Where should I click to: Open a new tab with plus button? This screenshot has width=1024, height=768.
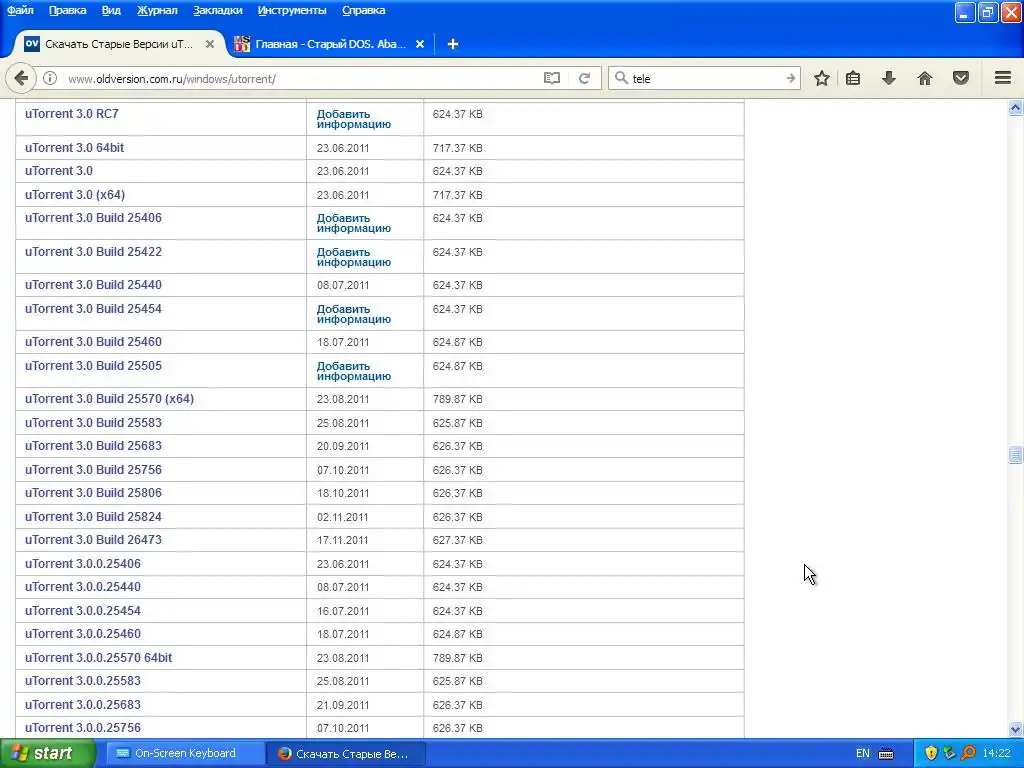(453, 44)
